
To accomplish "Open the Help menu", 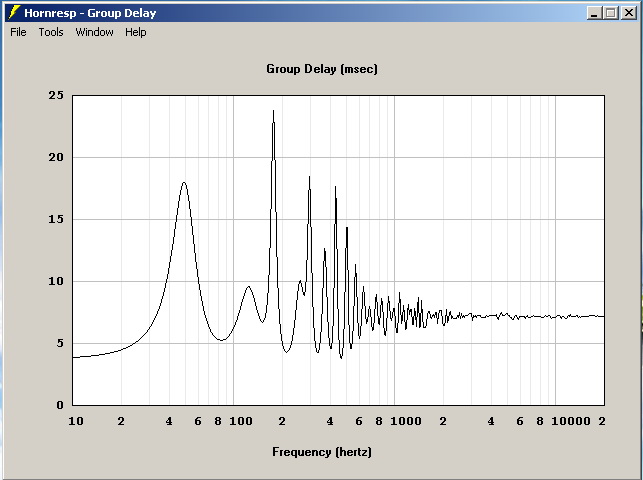I will click(x=136, y=32).
